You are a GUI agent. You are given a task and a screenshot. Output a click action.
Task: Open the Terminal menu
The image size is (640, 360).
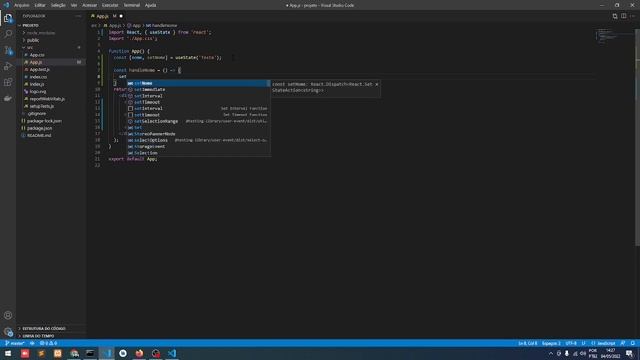click(x=132, y=5)
